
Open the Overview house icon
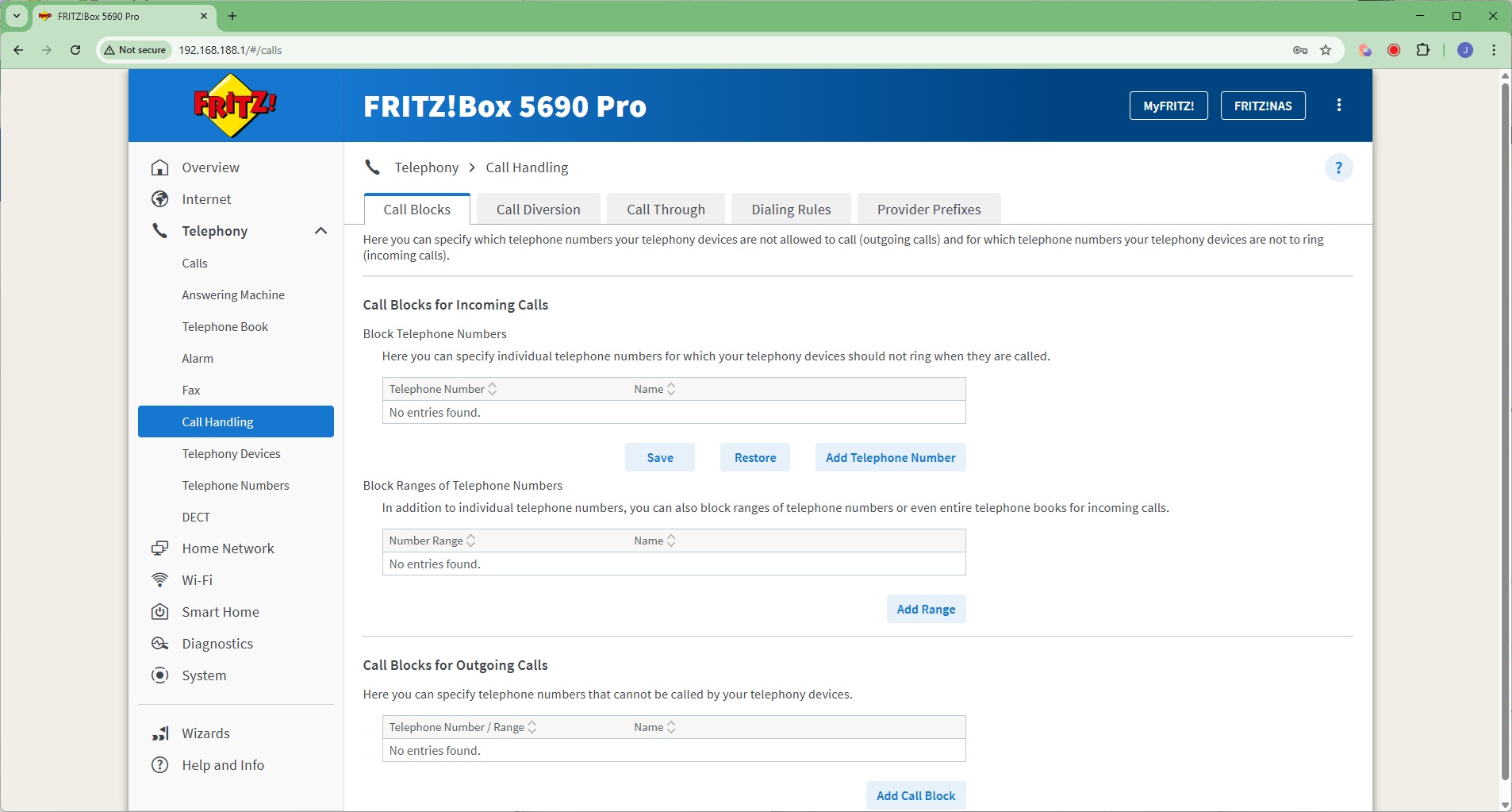point(160,167)
